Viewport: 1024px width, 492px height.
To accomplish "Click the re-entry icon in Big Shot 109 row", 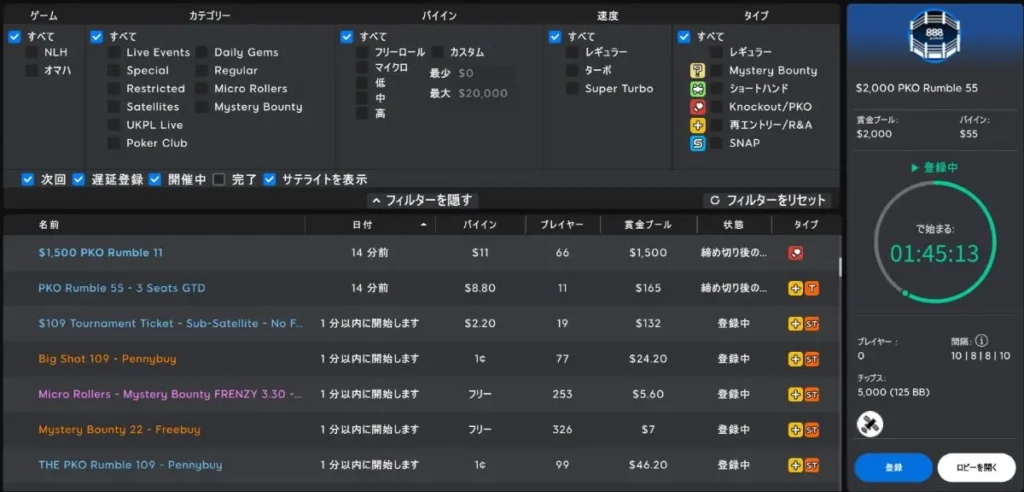I will click(795, 359).
